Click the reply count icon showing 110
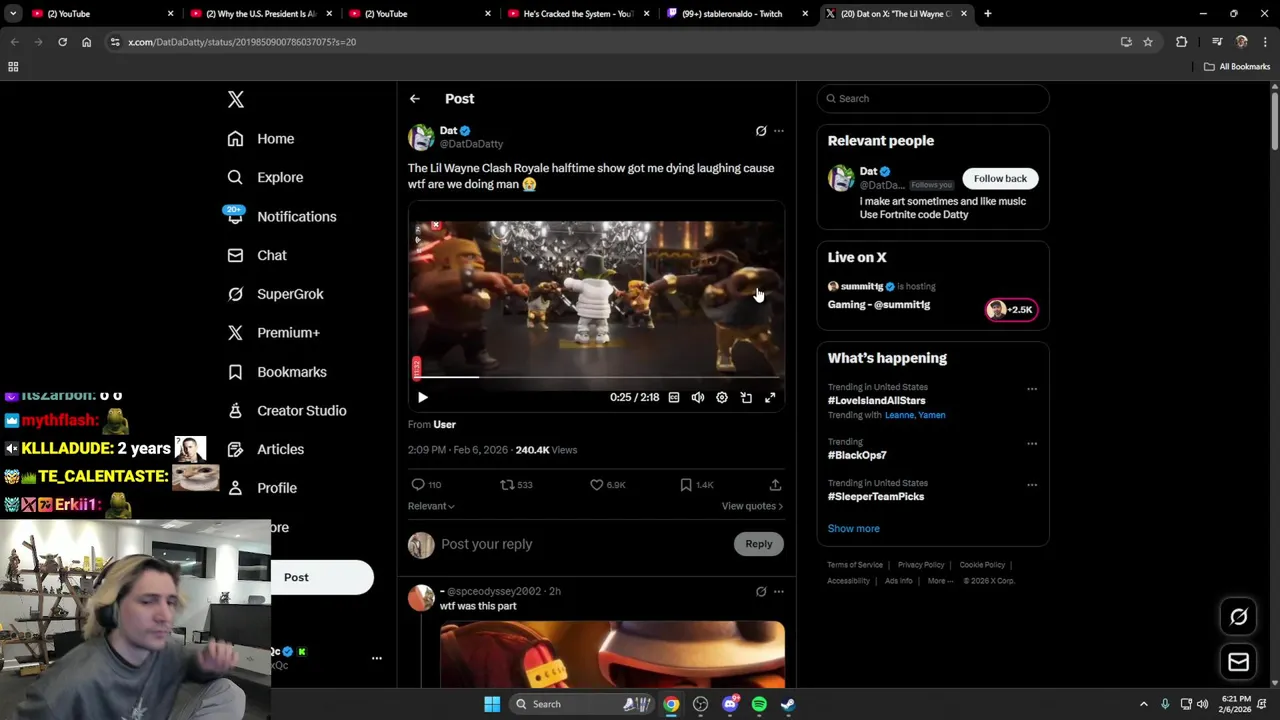Screen dimensions: 1280x720 (x=418, y=485)
